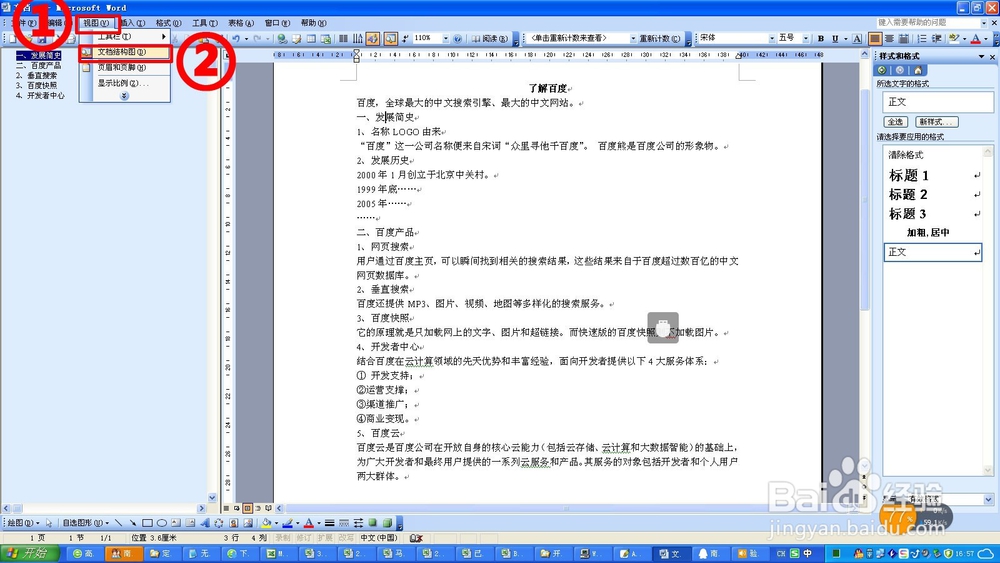
Task: Expand the View menu's hidden items
Action: [124, 96]
